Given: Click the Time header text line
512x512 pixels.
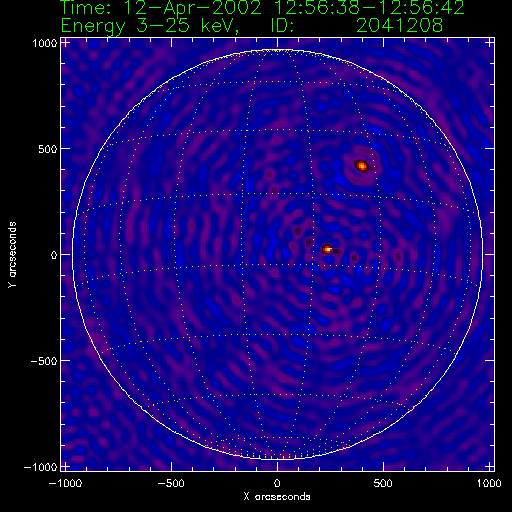Looking at the screenshot, I should 262,8.
